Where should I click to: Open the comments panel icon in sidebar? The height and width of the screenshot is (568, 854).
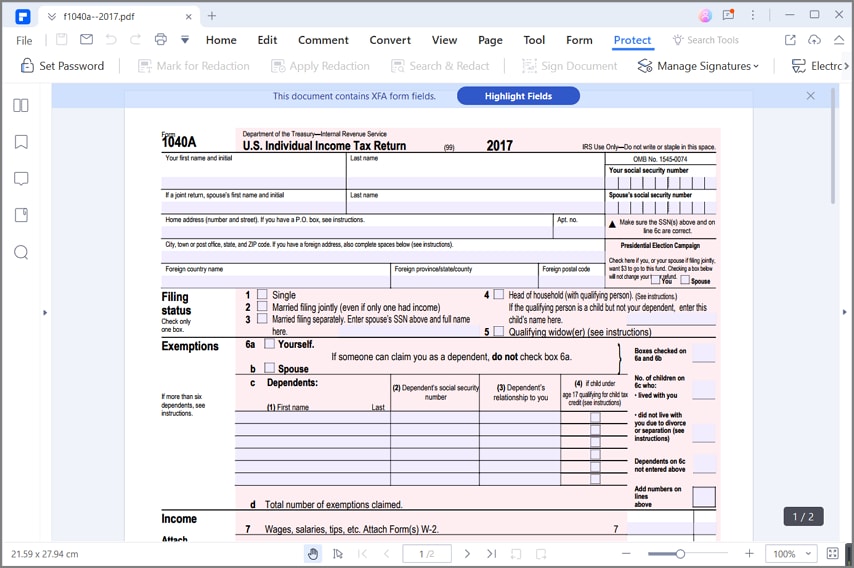click(21, 179)
